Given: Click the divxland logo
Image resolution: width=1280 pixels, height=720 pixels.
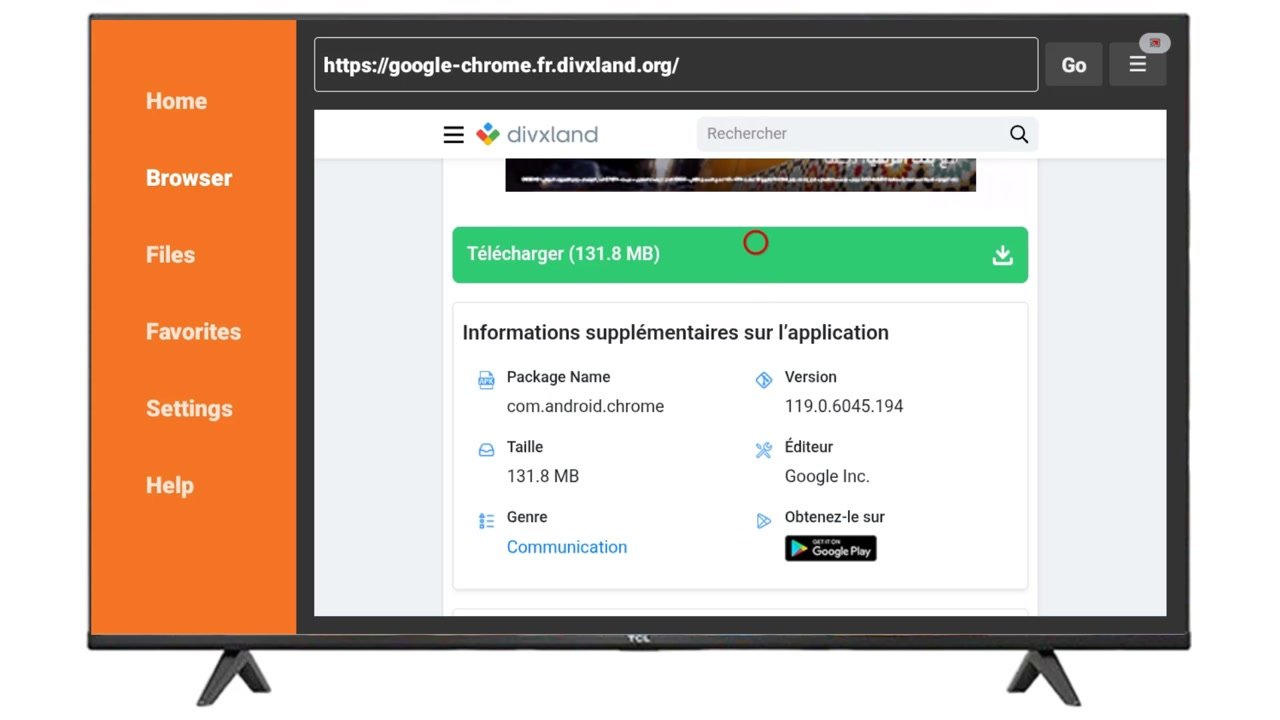Looking at the screenshot, I should [x=537, y=134].
